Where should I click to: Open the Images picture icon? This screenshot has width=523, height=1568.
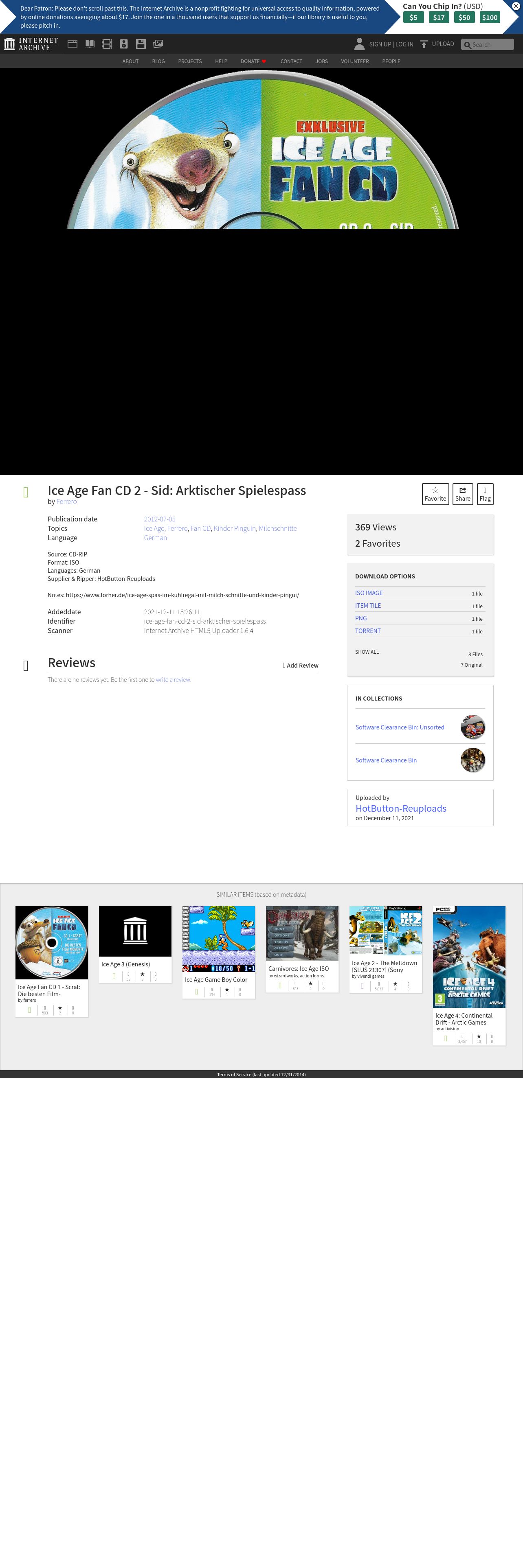point(158,44)
